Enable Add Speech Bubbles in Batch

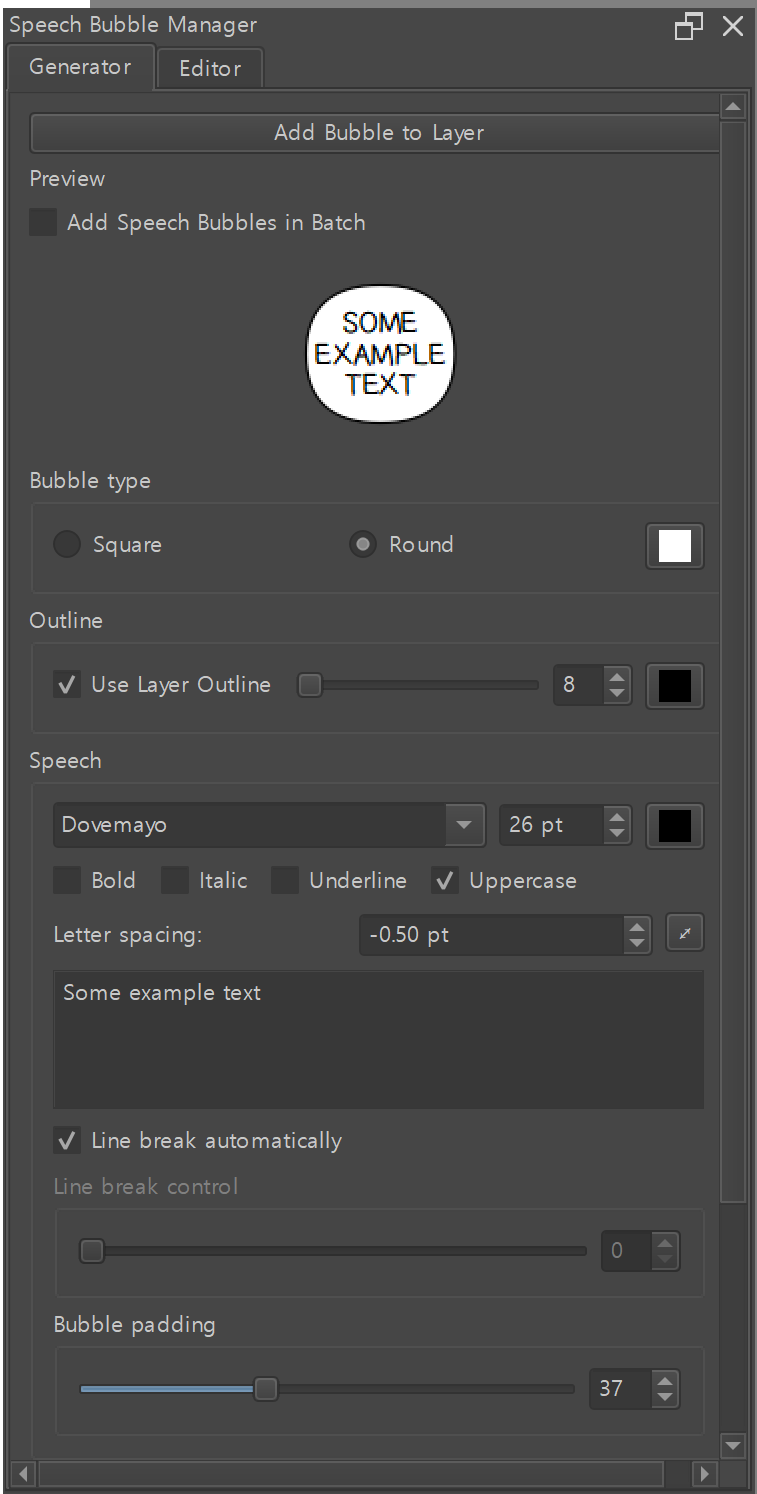(43, 222)
